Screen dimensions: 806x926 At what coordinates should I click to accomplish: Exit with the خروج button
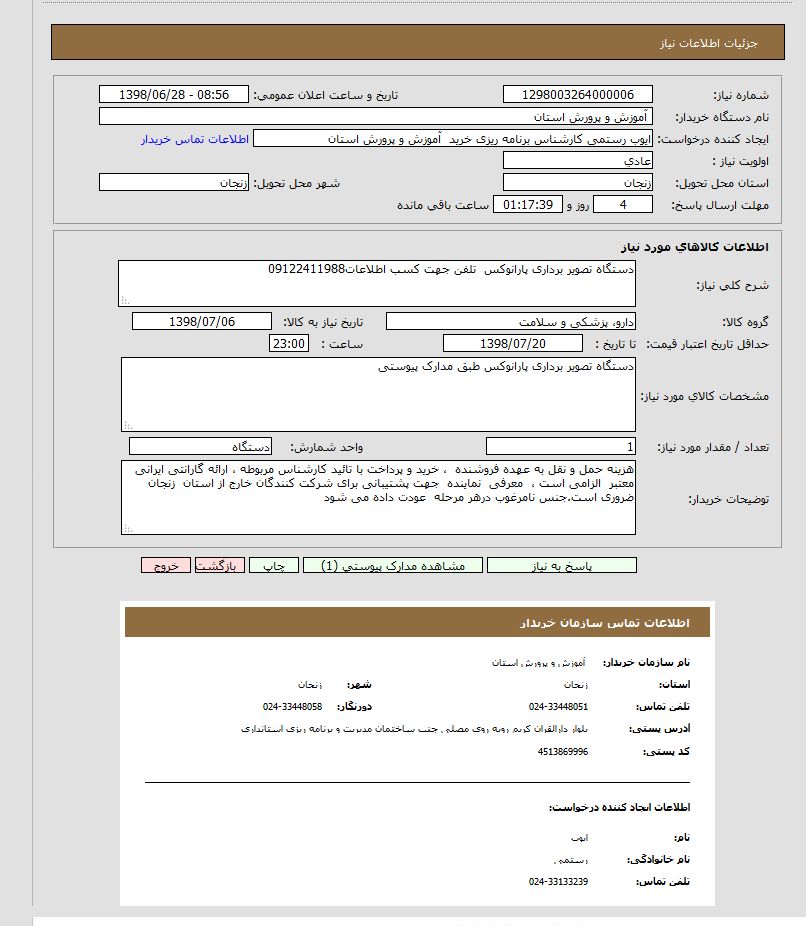(x=166, y=565)
